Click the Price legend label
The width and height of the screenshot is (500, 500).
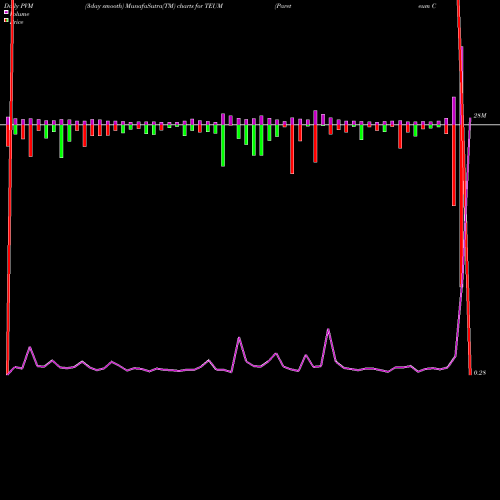pos(17,22)
